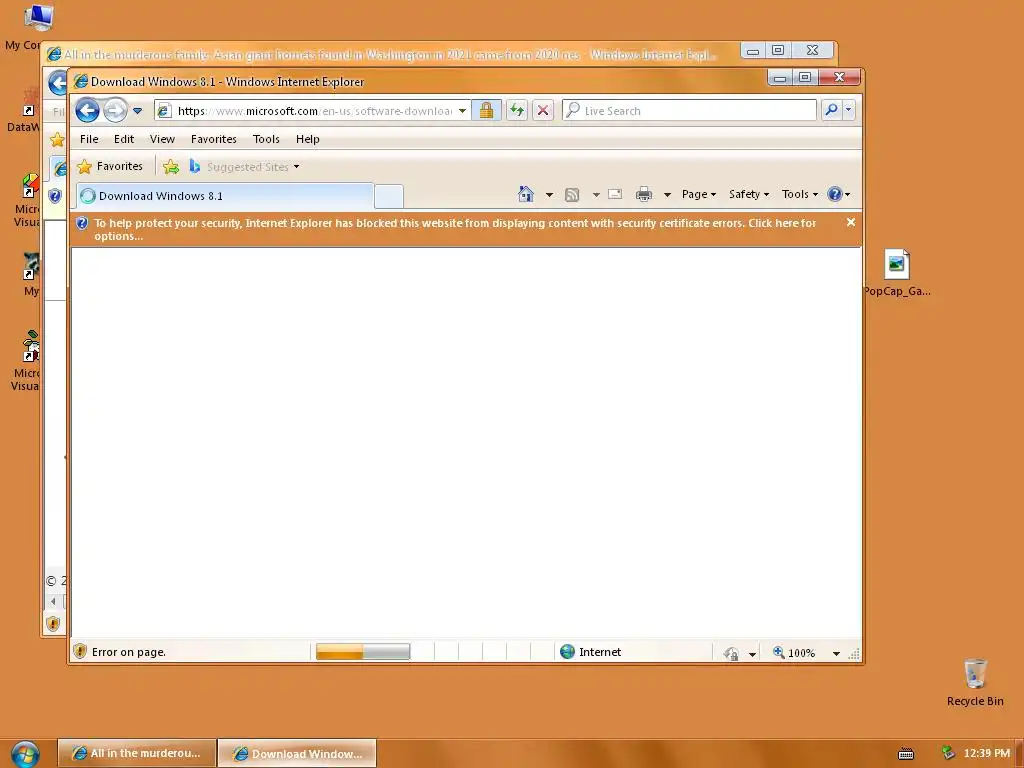Refresh the page with the green arrows button
Image resolution: width=1024 pixels, height=768 pixels.
coord(517,110)
